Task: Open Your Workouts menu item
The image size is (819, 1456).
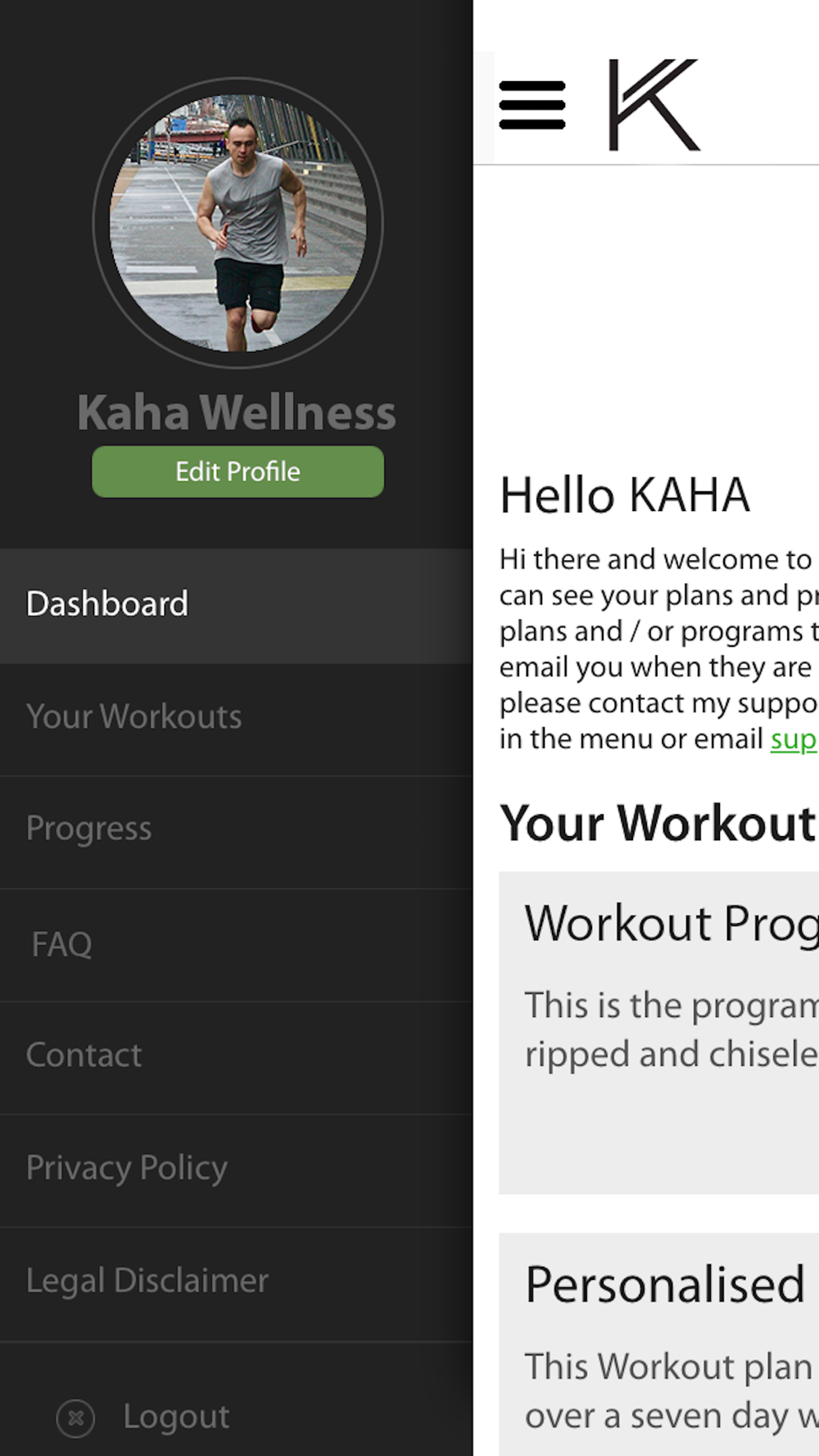Action: [x=236, y=719]
